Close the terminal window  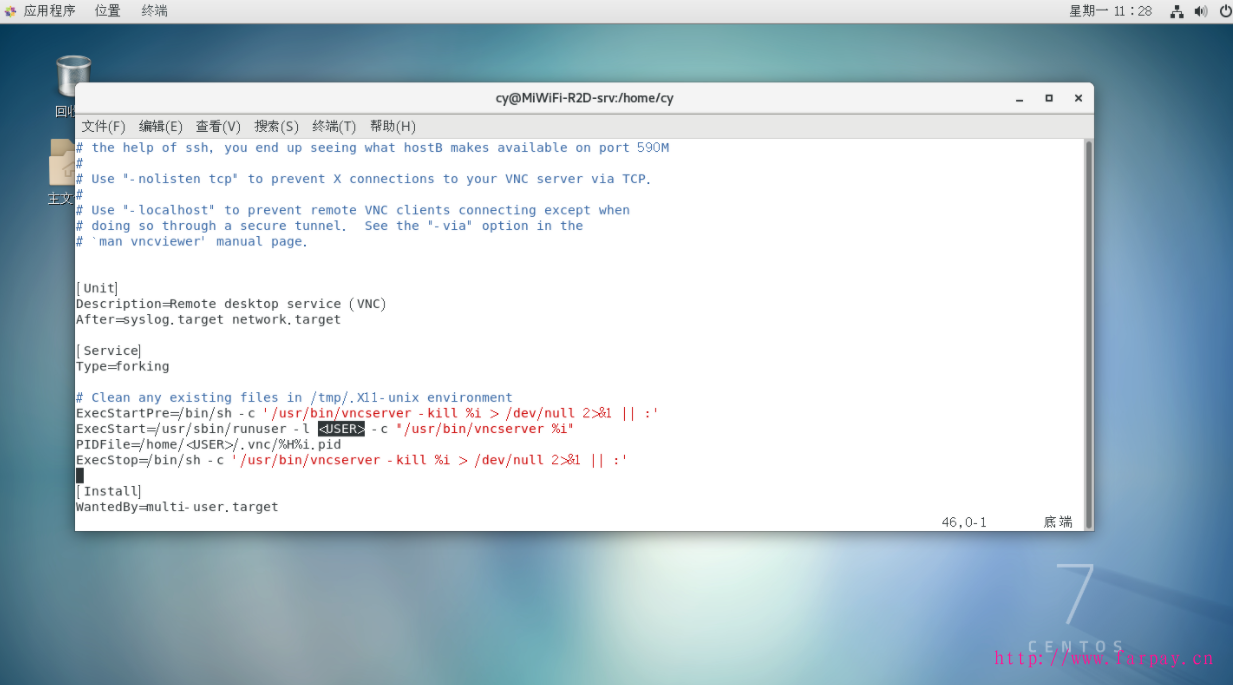click(1078, 98)
